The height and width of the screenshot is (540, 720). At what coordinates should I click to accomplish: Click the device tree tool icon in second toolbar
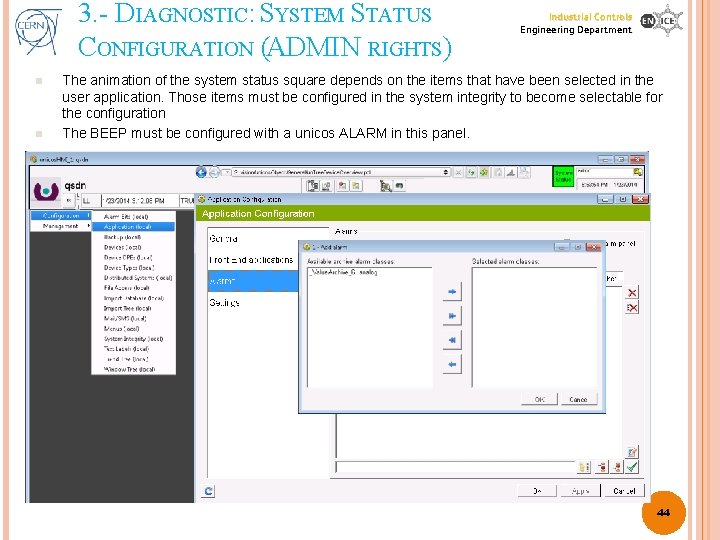[386, 186]
